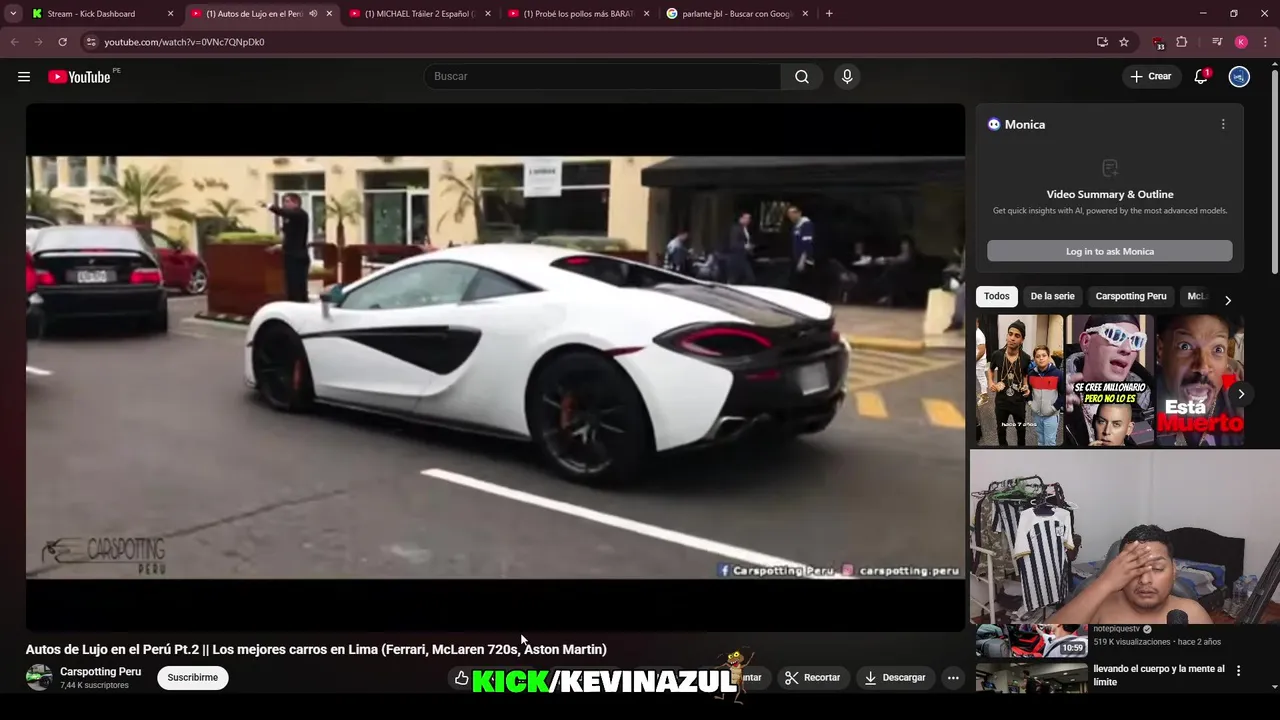This screenshot has height=720, width=1280.
Task: Switch to parlante jbl Google search tab
Action: click(738, 14)
